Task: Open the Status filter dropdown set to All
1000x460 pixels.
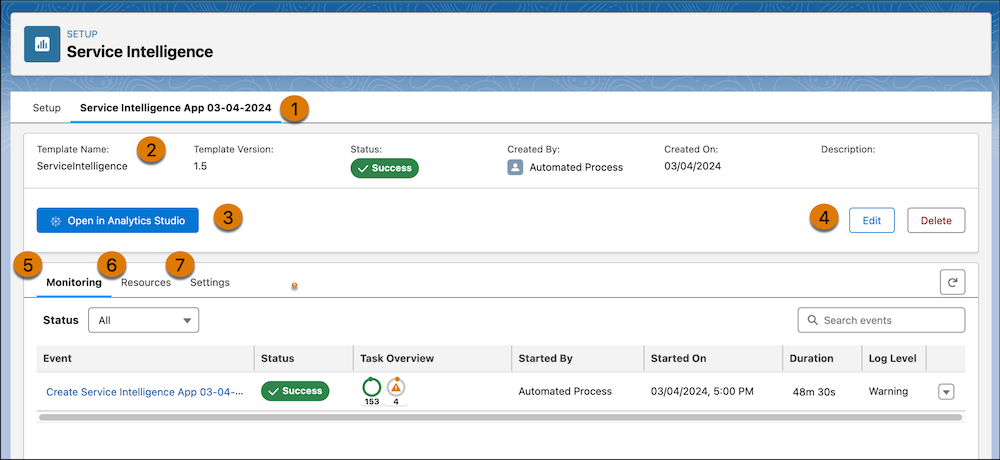Action: [x=143, y=320]
